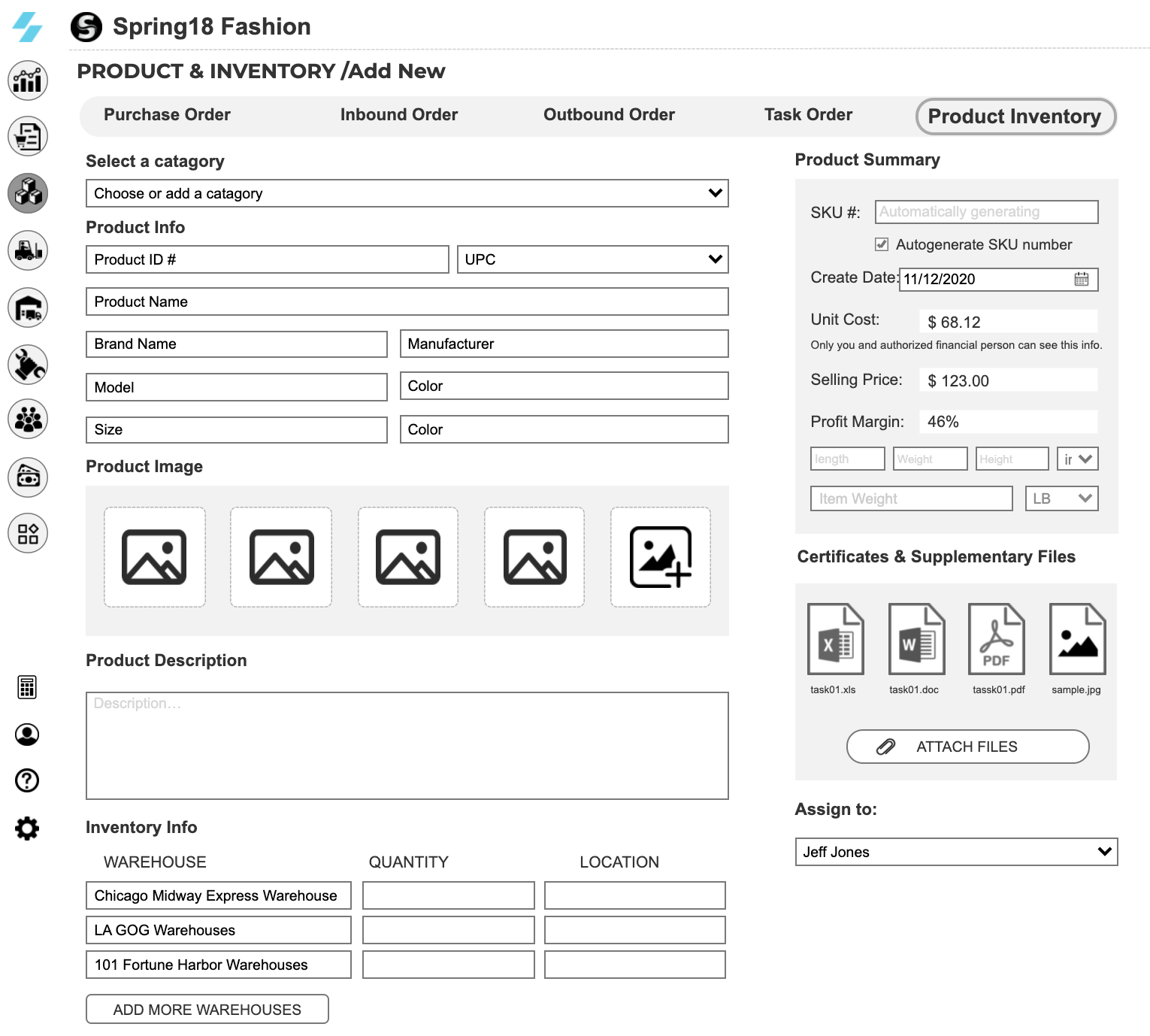This screenshot has height=1036, width=1150.
Task: Switch to the Inbound Order tab
Action: [399, 115]
